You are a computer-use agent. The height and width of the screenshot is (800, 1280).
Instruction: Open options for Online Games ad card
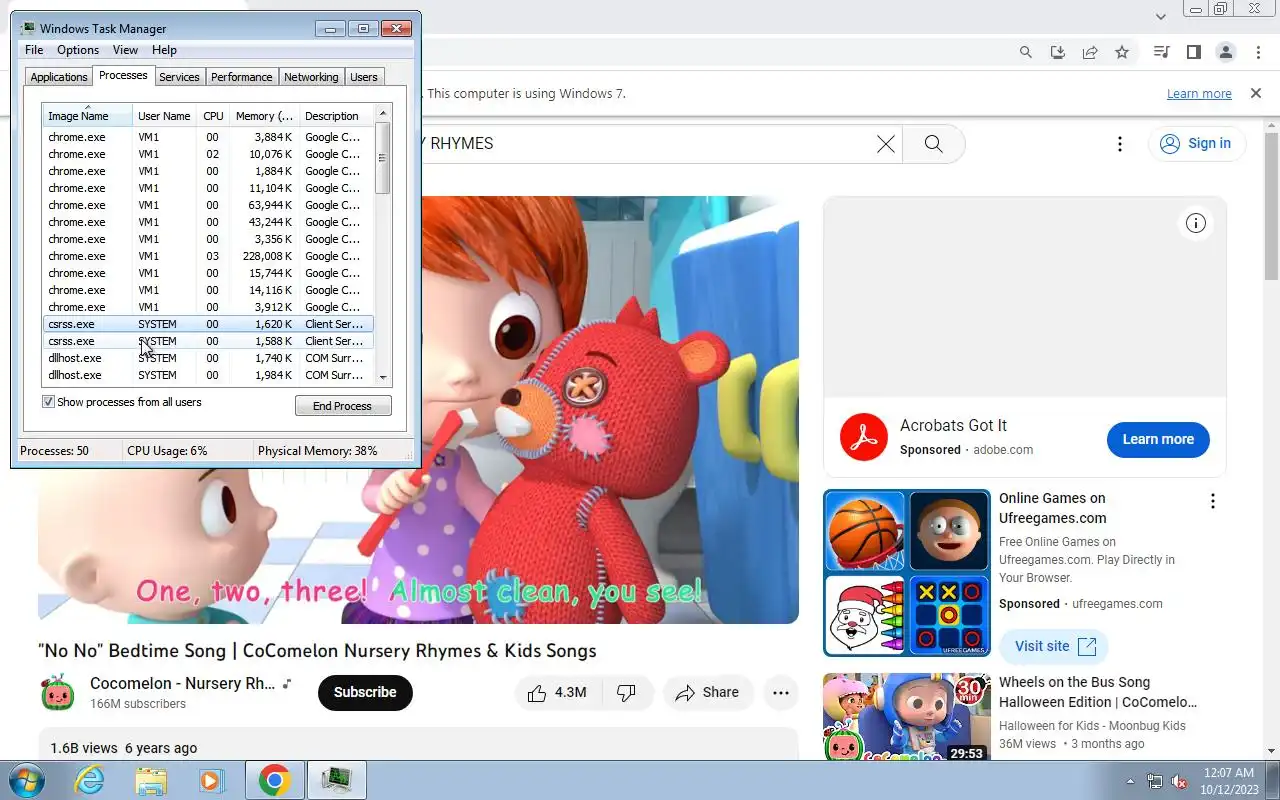click(1212, 501)
